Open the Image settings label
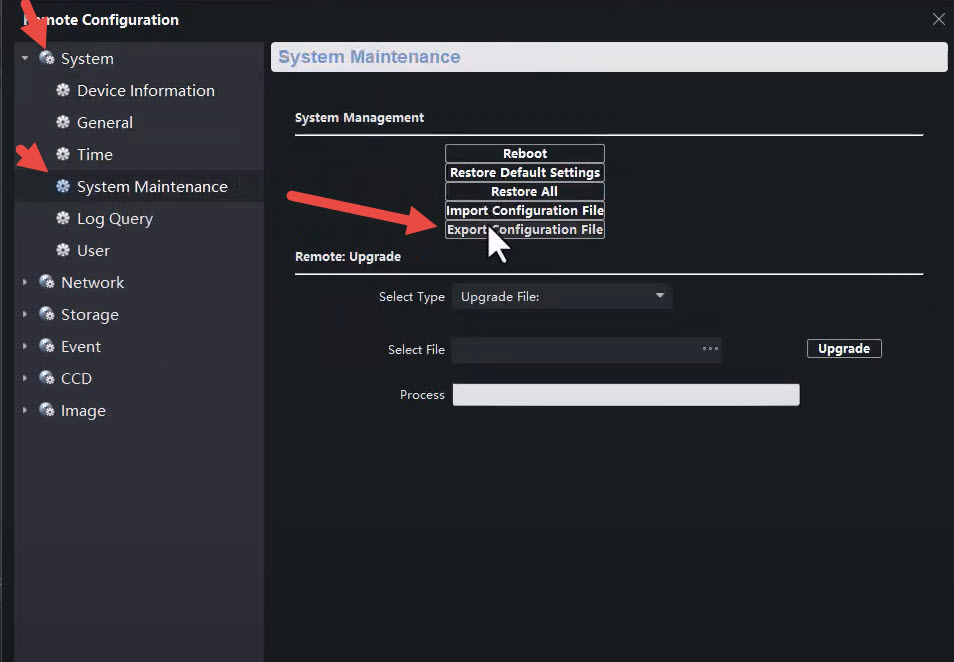This screenshot has height=662, width=954. (x=83, y=411)
